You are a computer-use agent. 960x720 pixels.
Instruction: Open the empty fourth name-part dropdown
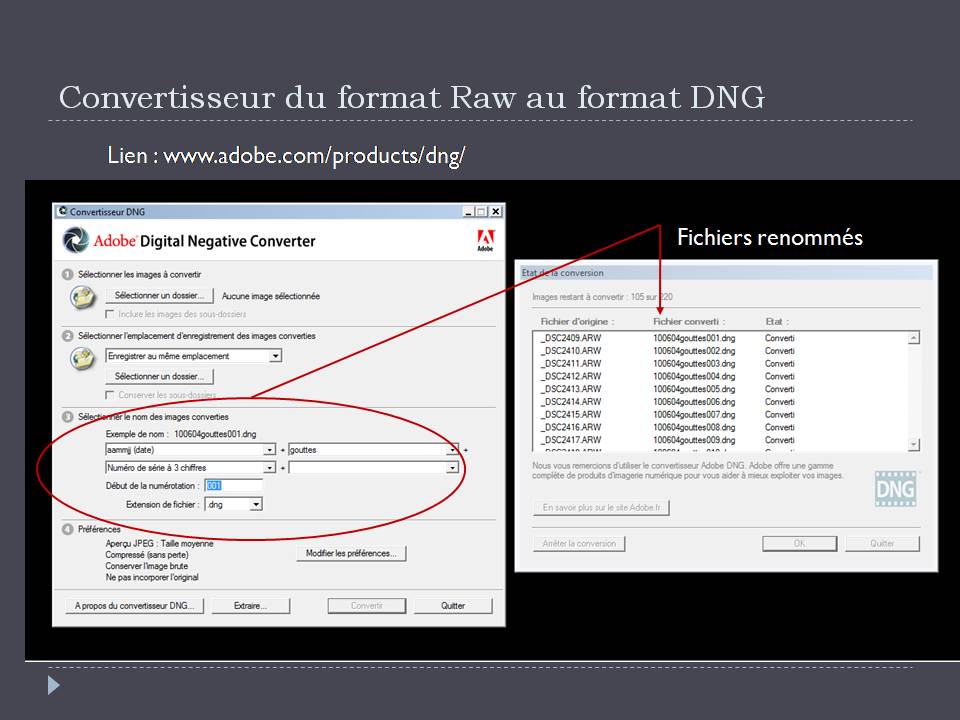click(x=452, y=468)
